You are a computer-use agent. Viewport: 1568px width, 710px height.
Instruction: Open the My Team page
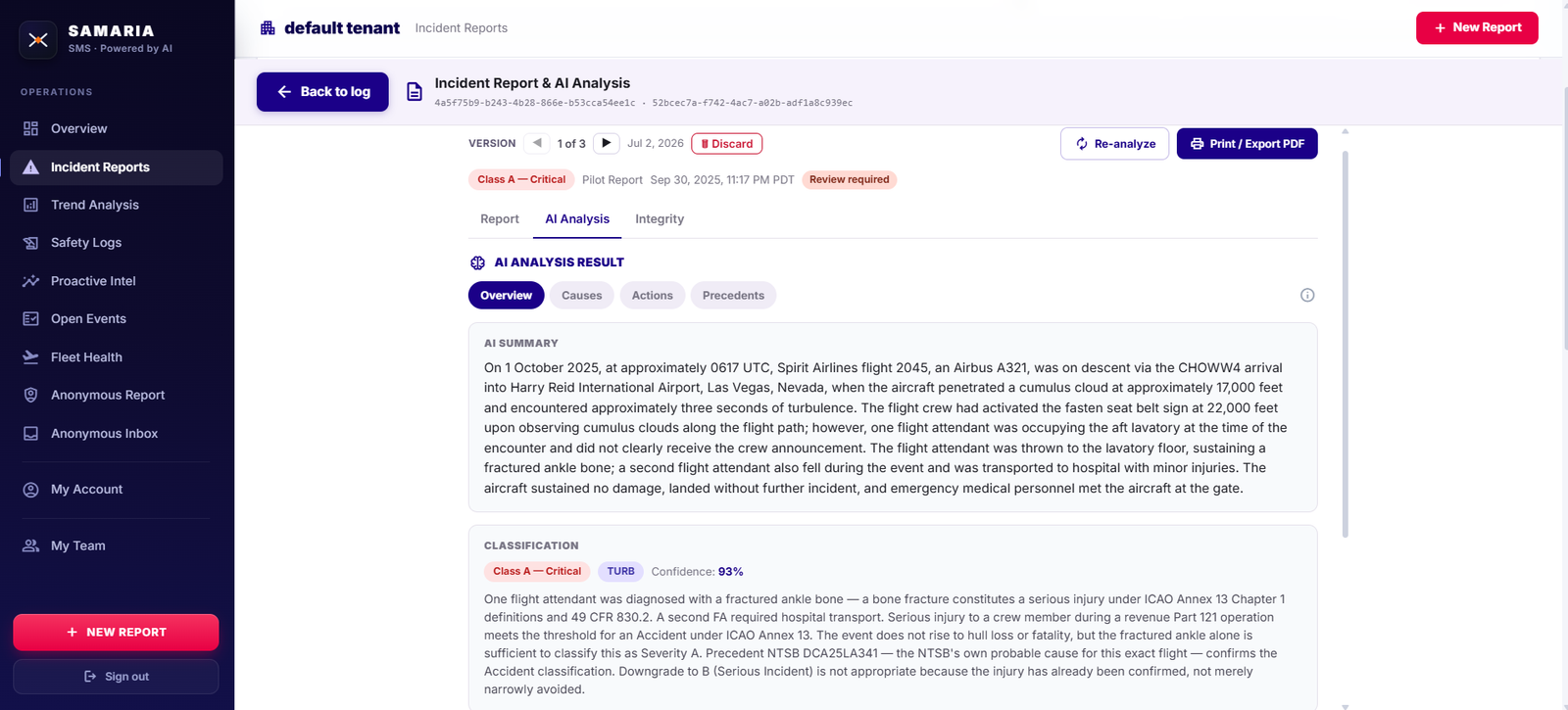click(x=117, y=545)
